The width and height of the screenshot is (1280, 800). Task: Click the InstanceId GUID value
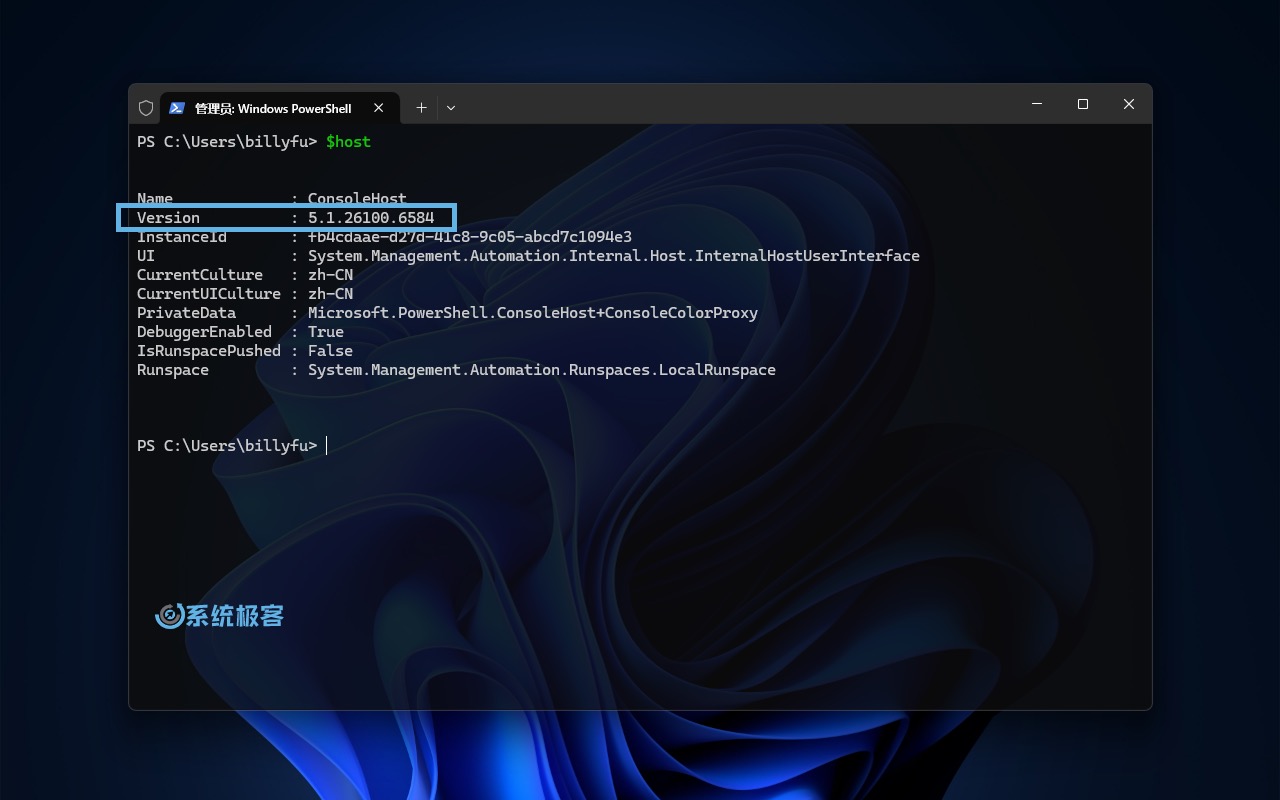(x=470, y=237)
